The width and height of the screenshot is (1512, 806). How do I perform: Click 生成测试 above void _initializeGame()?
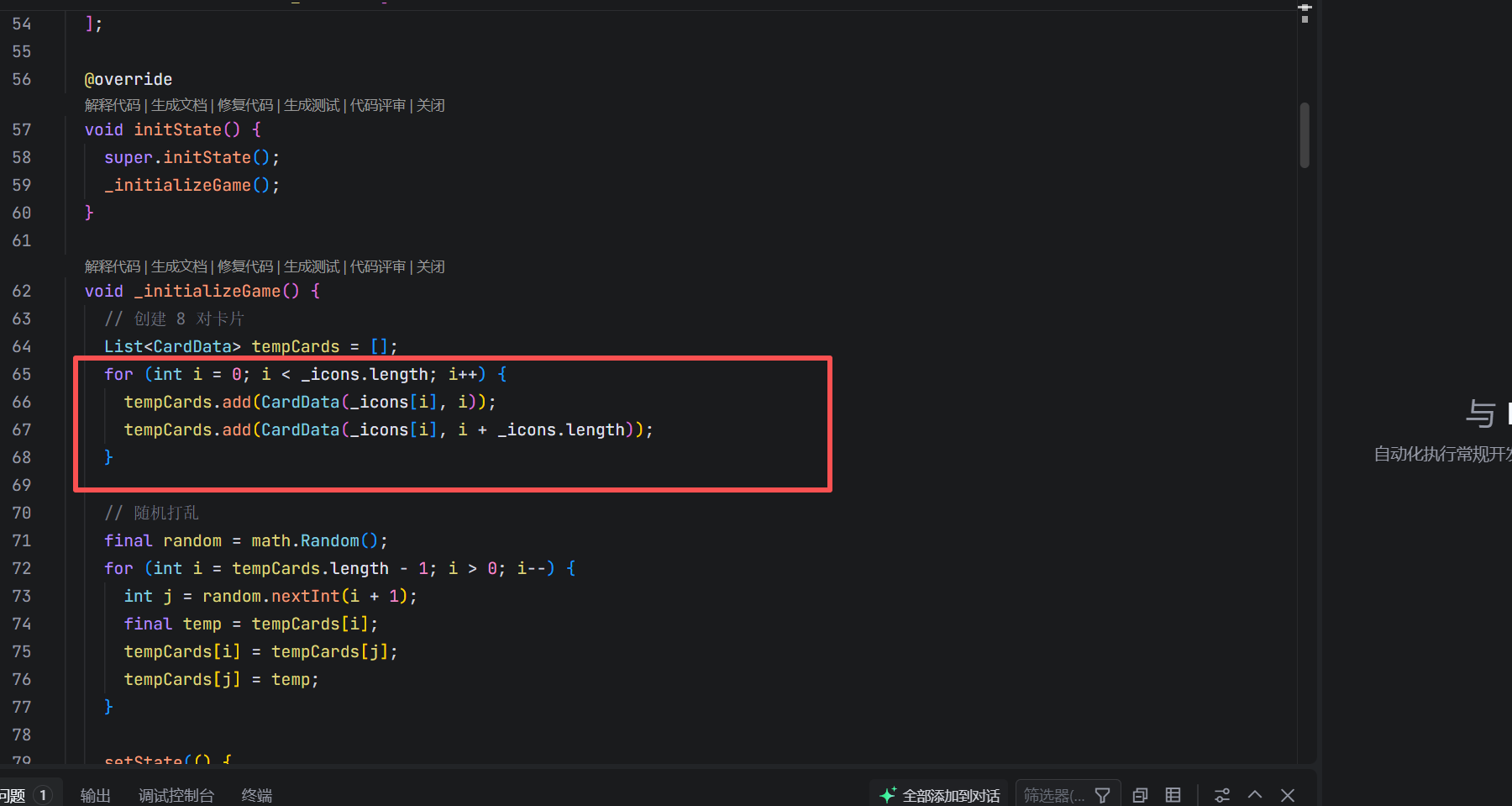tap(312, 266)
